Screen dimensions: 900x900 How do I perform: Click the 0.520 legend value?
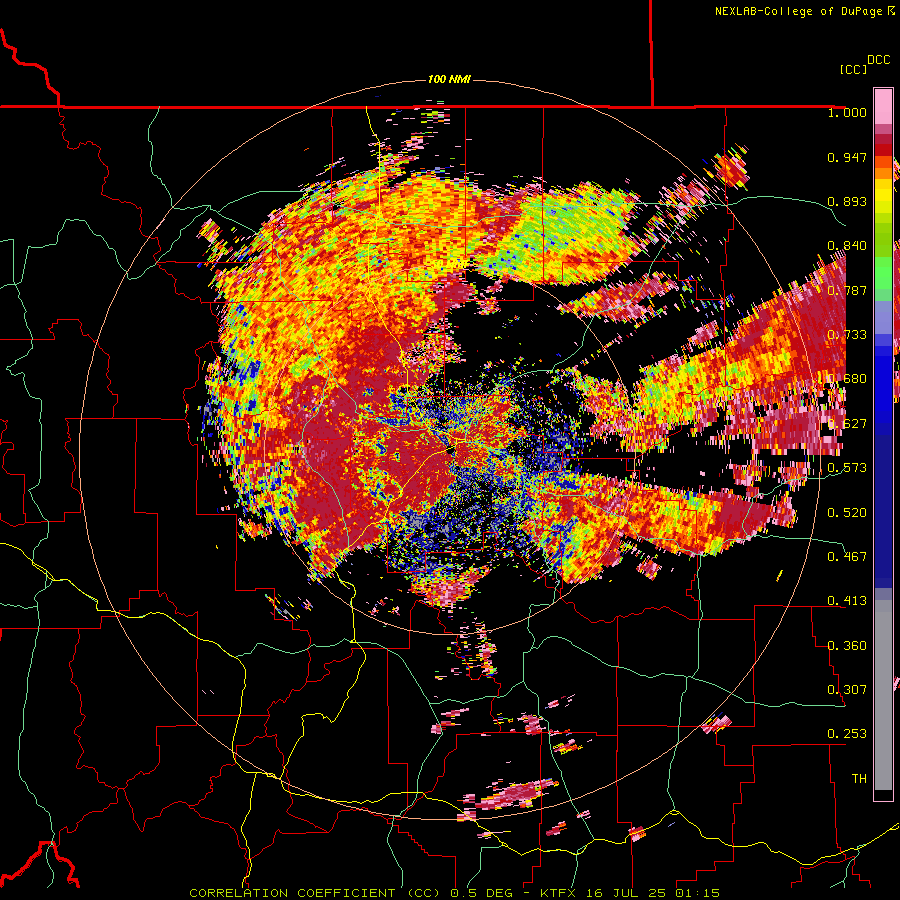[847, 513]
